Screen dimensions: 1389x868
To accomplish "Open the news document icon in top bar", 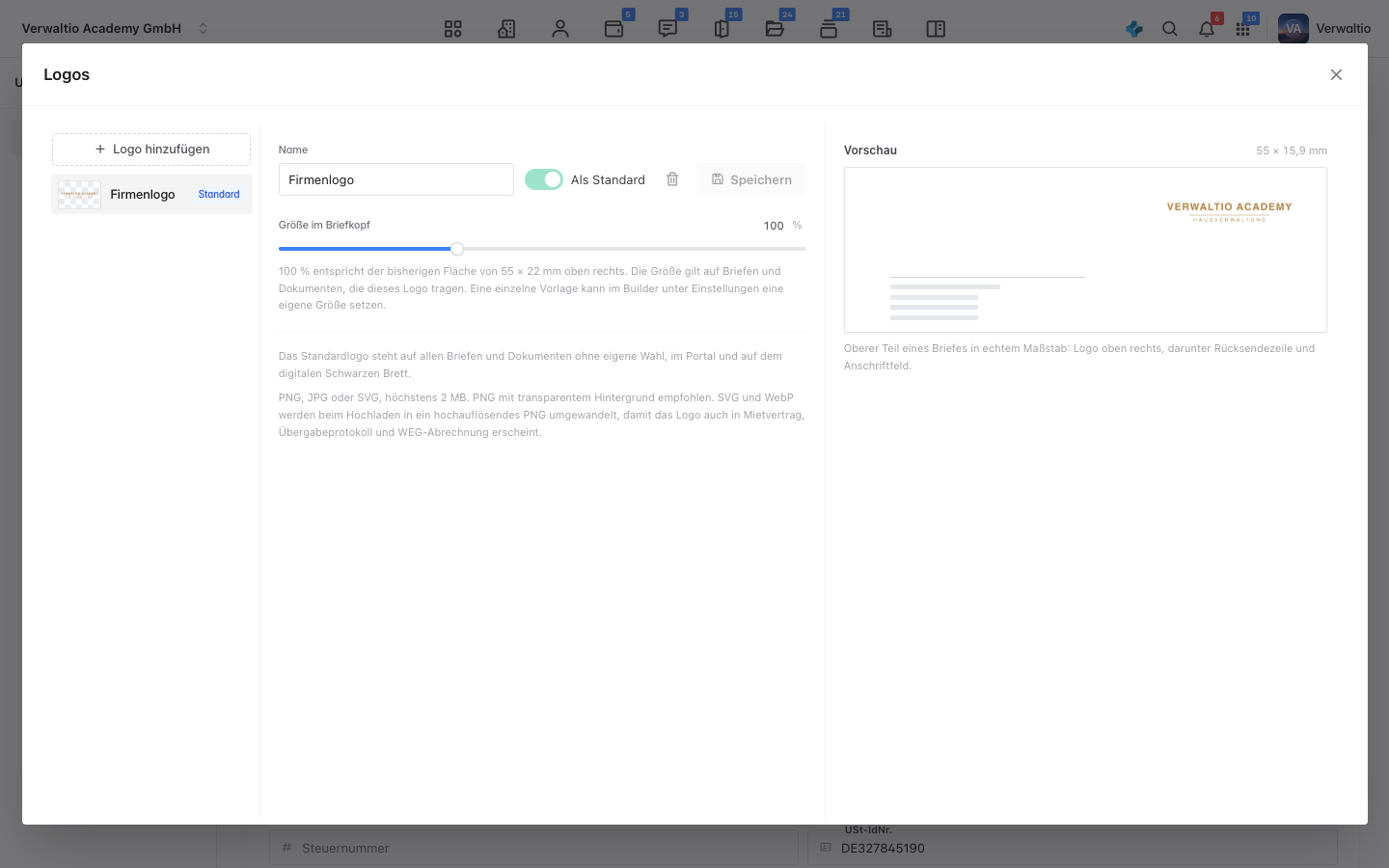I will (882, 29).
